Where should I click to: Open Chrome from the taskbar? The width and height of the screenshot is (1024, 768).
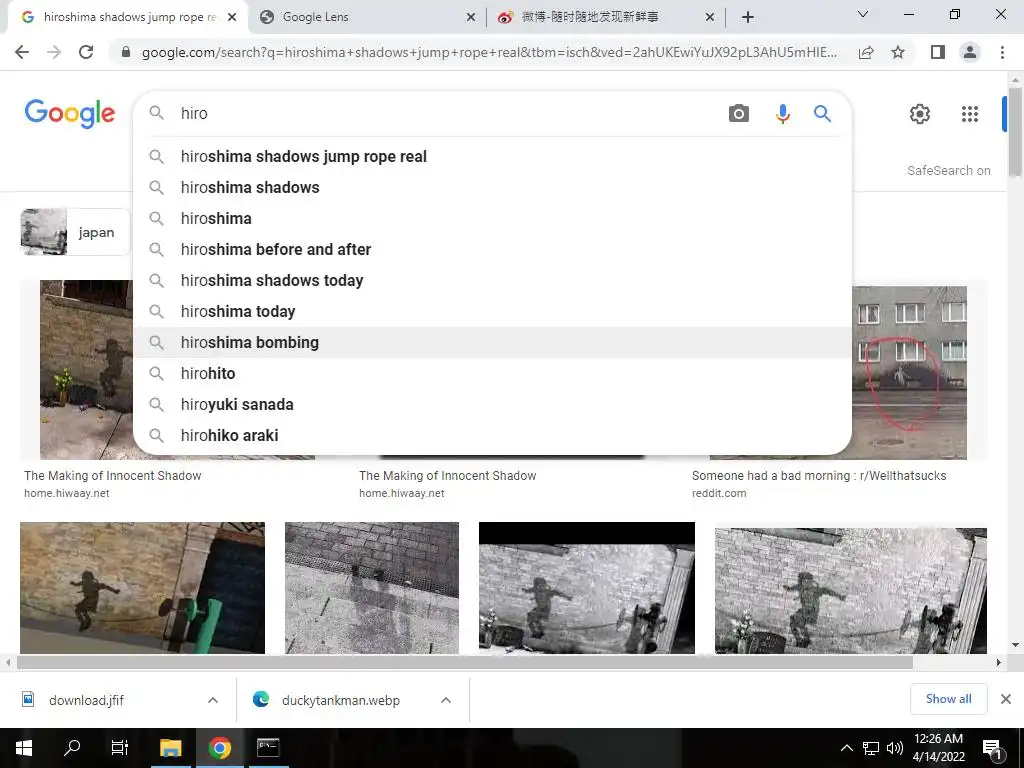(219, 748)
